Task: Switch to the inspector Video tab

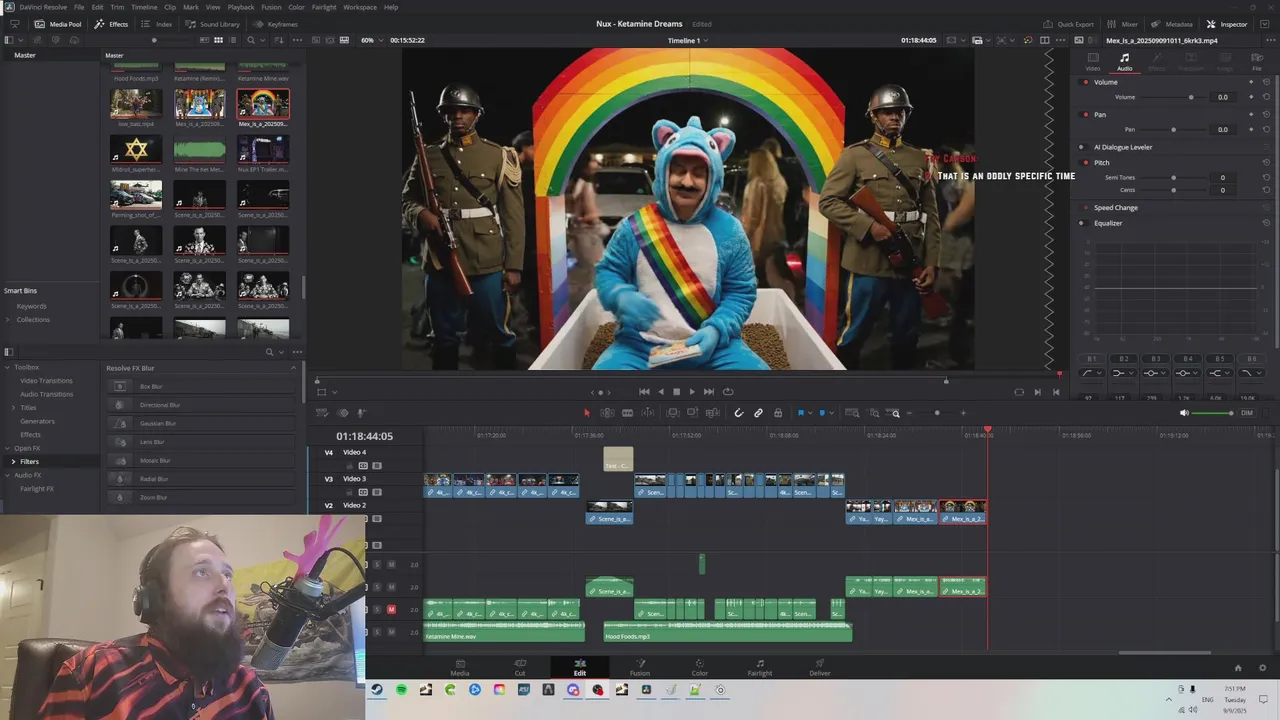Action: pos(1093,62)
